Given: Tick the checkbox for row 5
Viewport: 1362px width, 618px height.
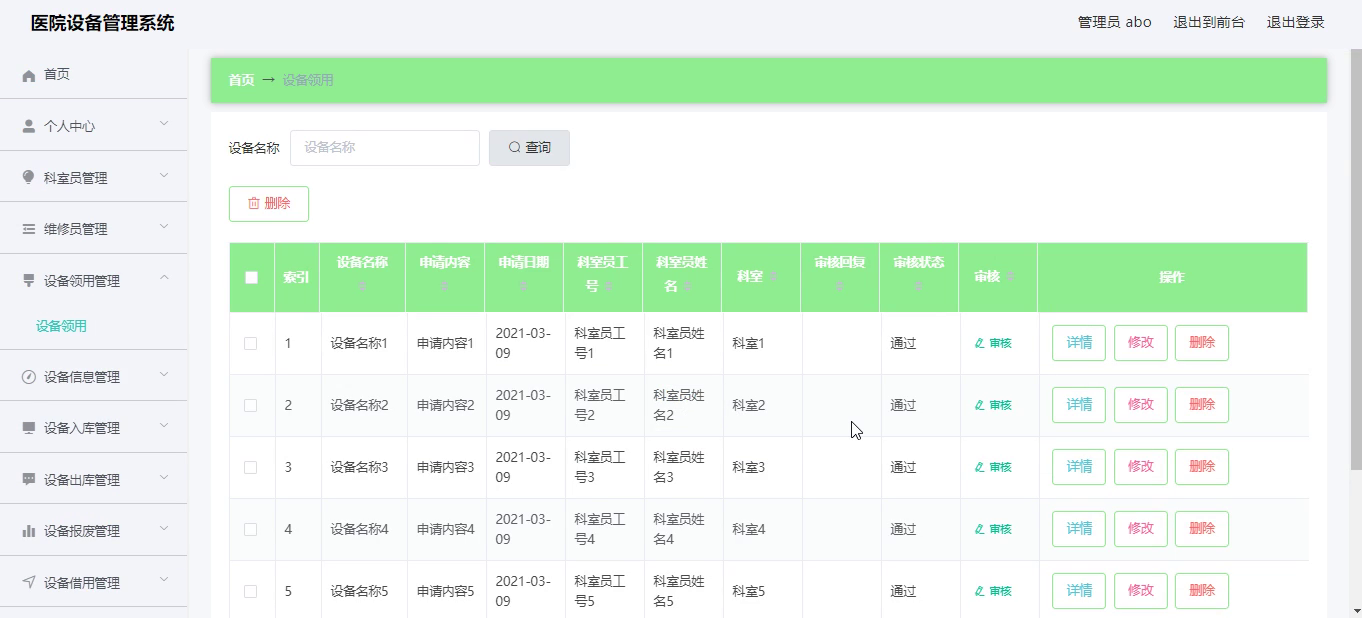Looking at the screenshot, I should pyautogui.click(x=250, y=591).
